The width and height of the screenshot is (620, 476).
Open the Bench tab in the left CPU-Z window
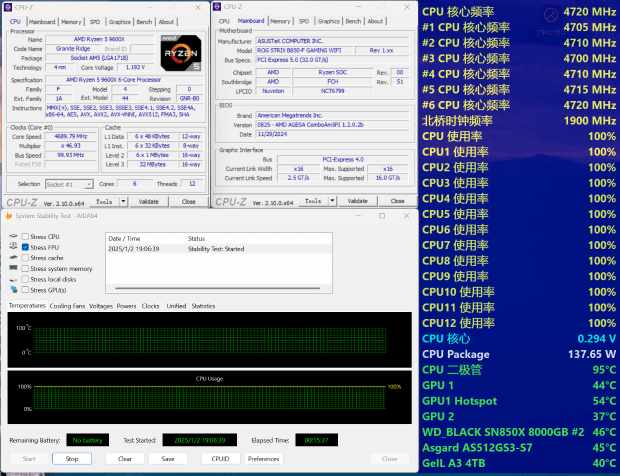tap(144, 22)
